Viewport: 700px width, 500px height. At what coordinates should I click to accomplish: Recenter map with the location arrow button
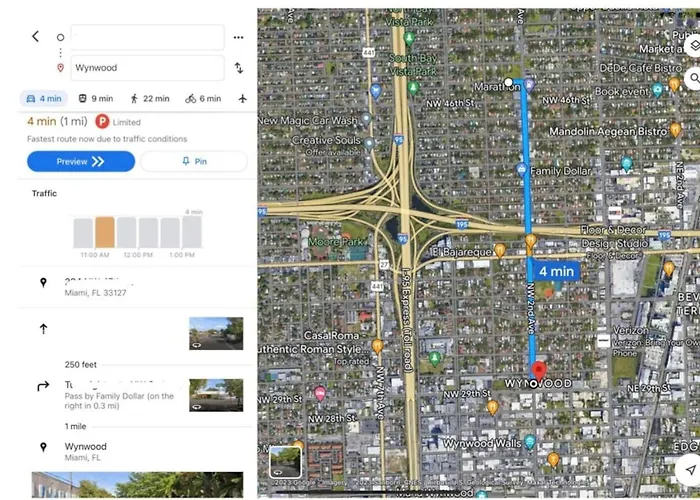pos(690,470)
